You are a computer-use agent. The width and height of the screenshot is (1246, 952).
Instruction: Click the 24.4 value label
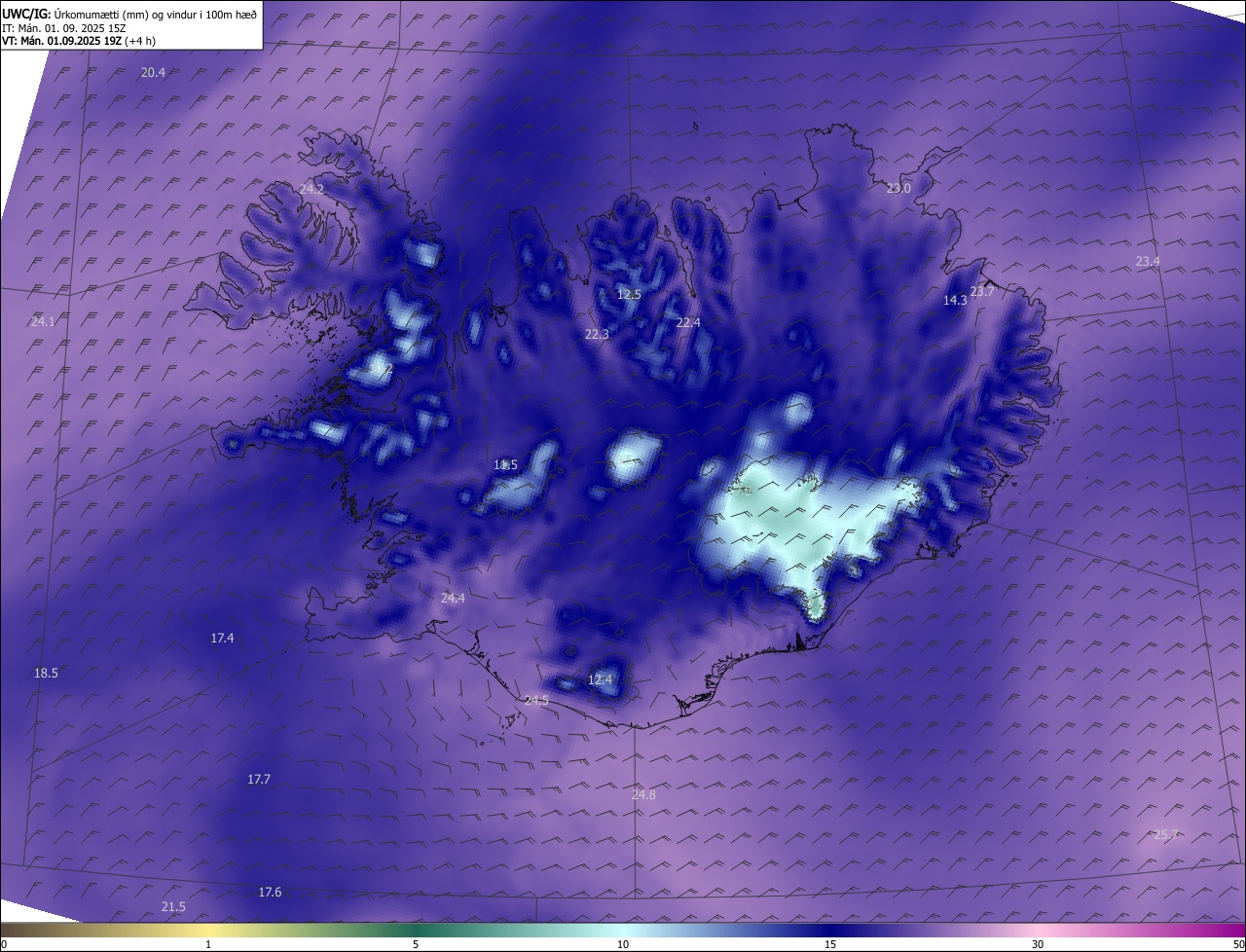tap(453, 599)
